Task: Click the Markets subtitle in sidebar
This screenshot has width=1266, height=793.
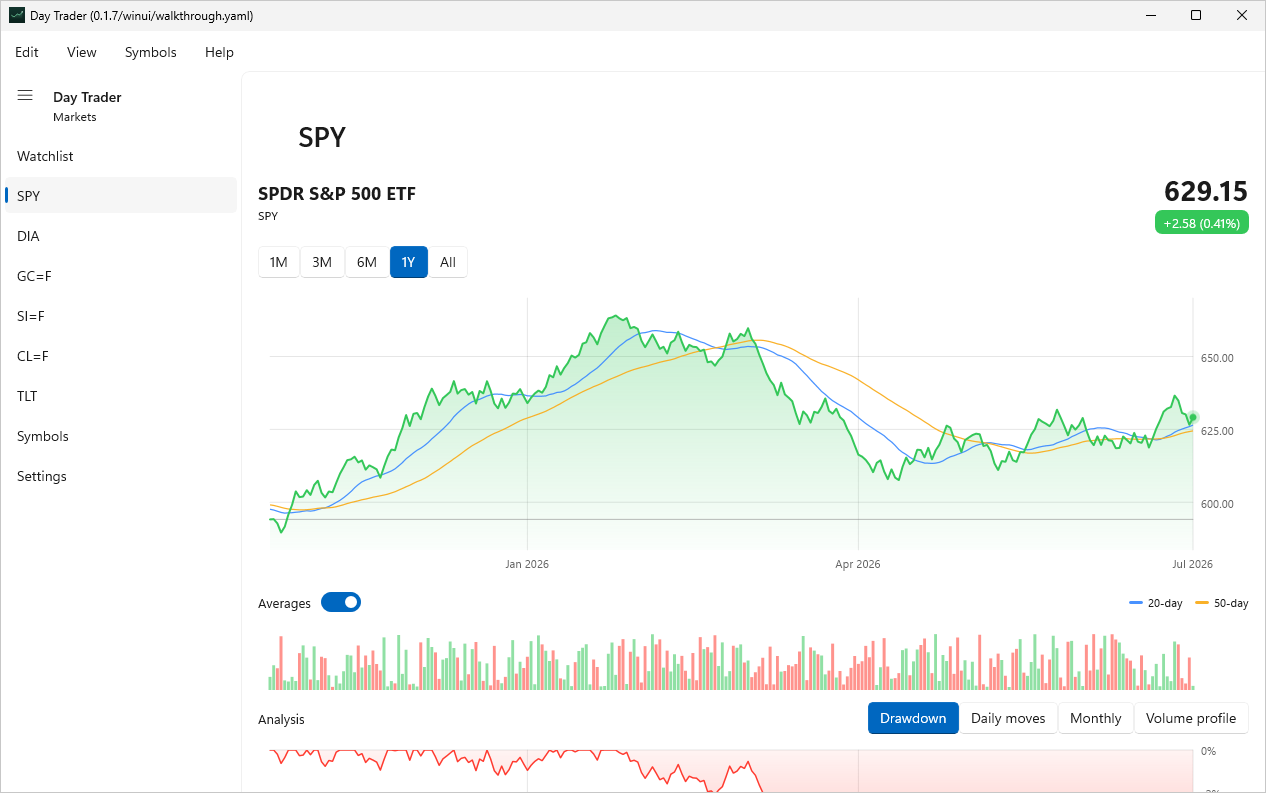Action: [75, 117]
